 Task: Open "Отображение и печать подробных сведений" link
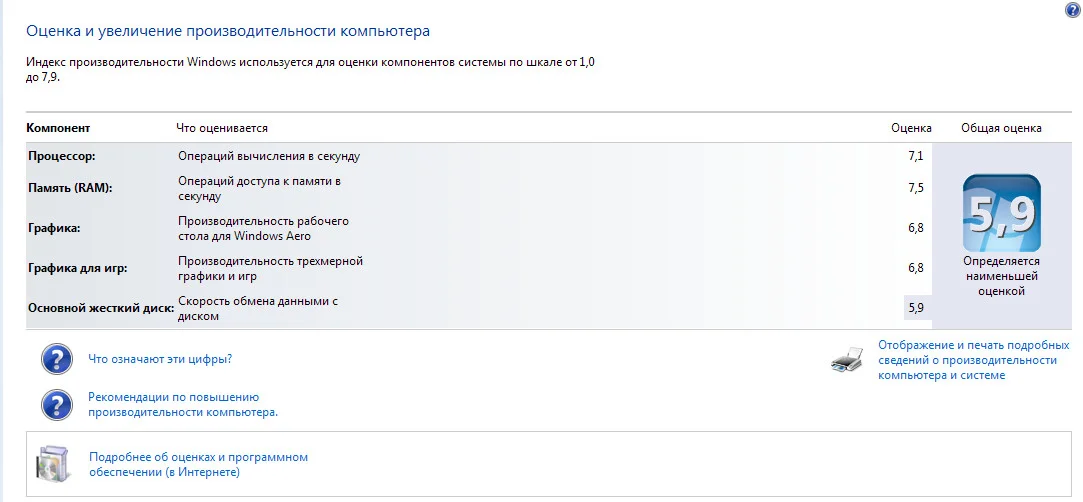click(973, 360)
